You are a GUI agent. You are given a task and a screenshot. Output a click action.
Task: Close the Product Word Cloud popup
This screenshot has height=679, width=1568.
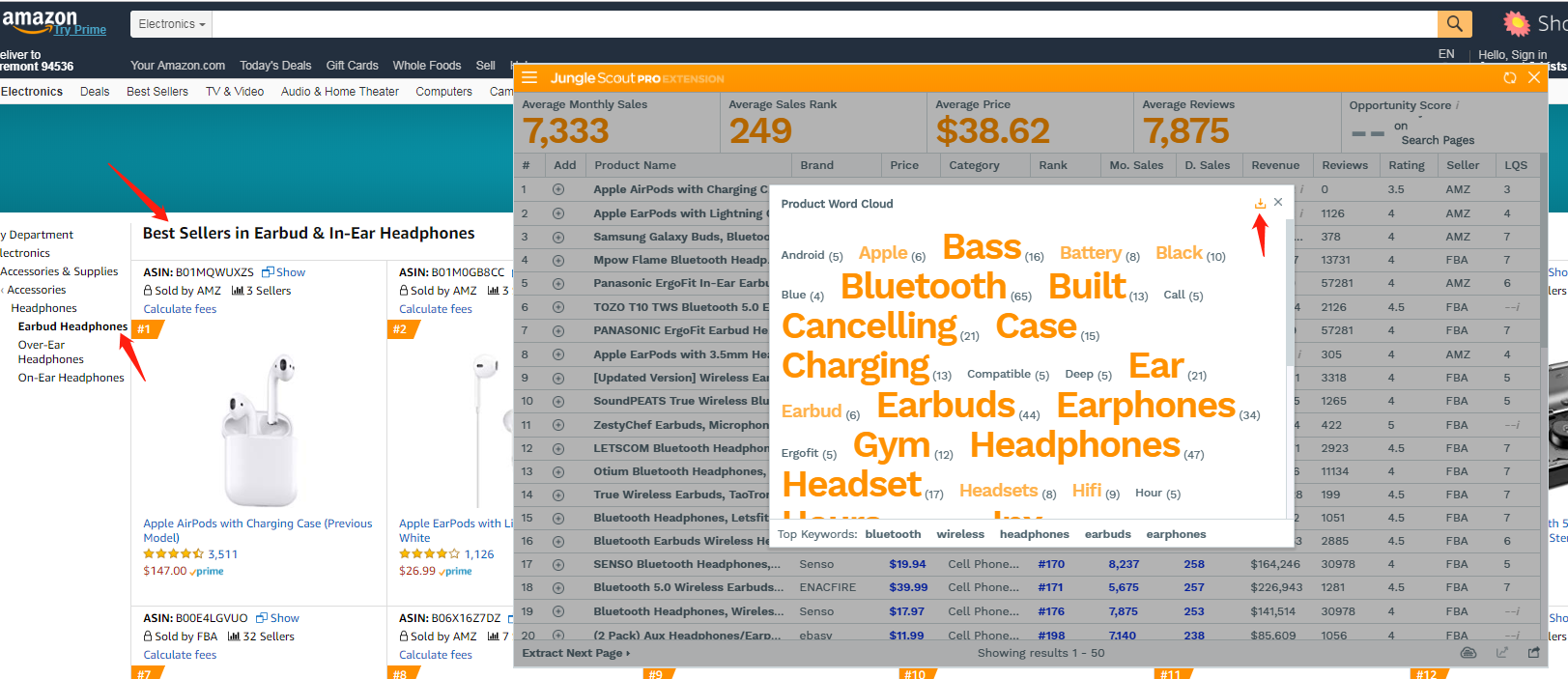click(x=1278, y=202)
